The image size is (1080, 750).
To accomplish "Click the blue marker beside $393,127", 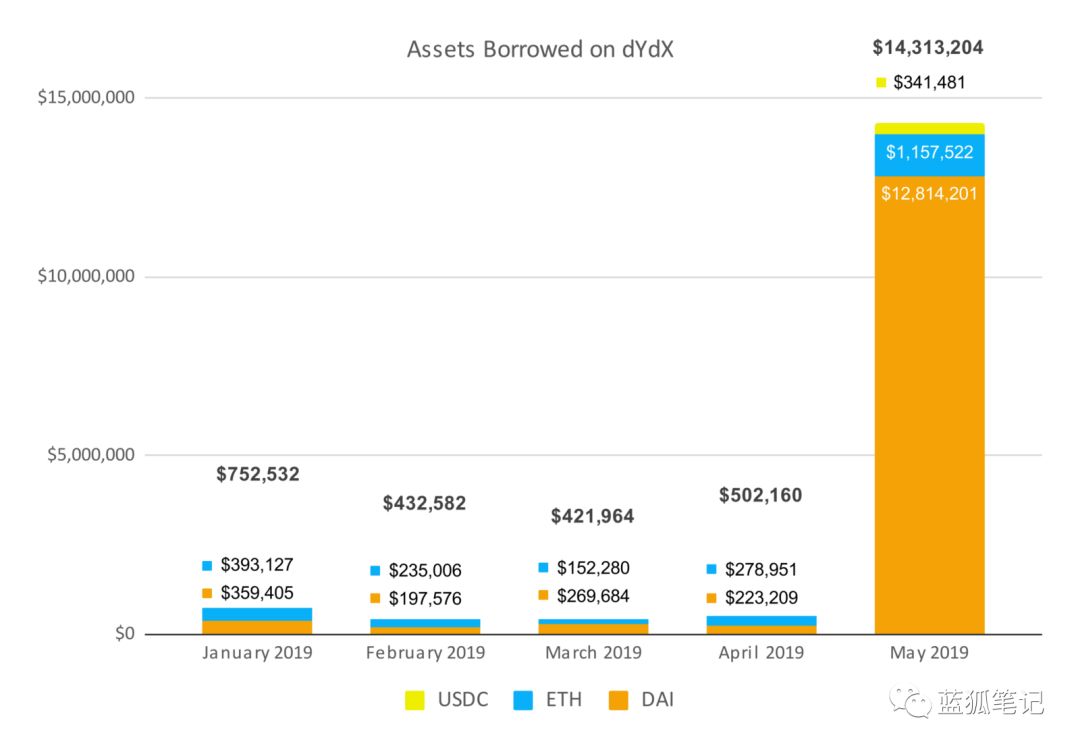I will [207, 565].
